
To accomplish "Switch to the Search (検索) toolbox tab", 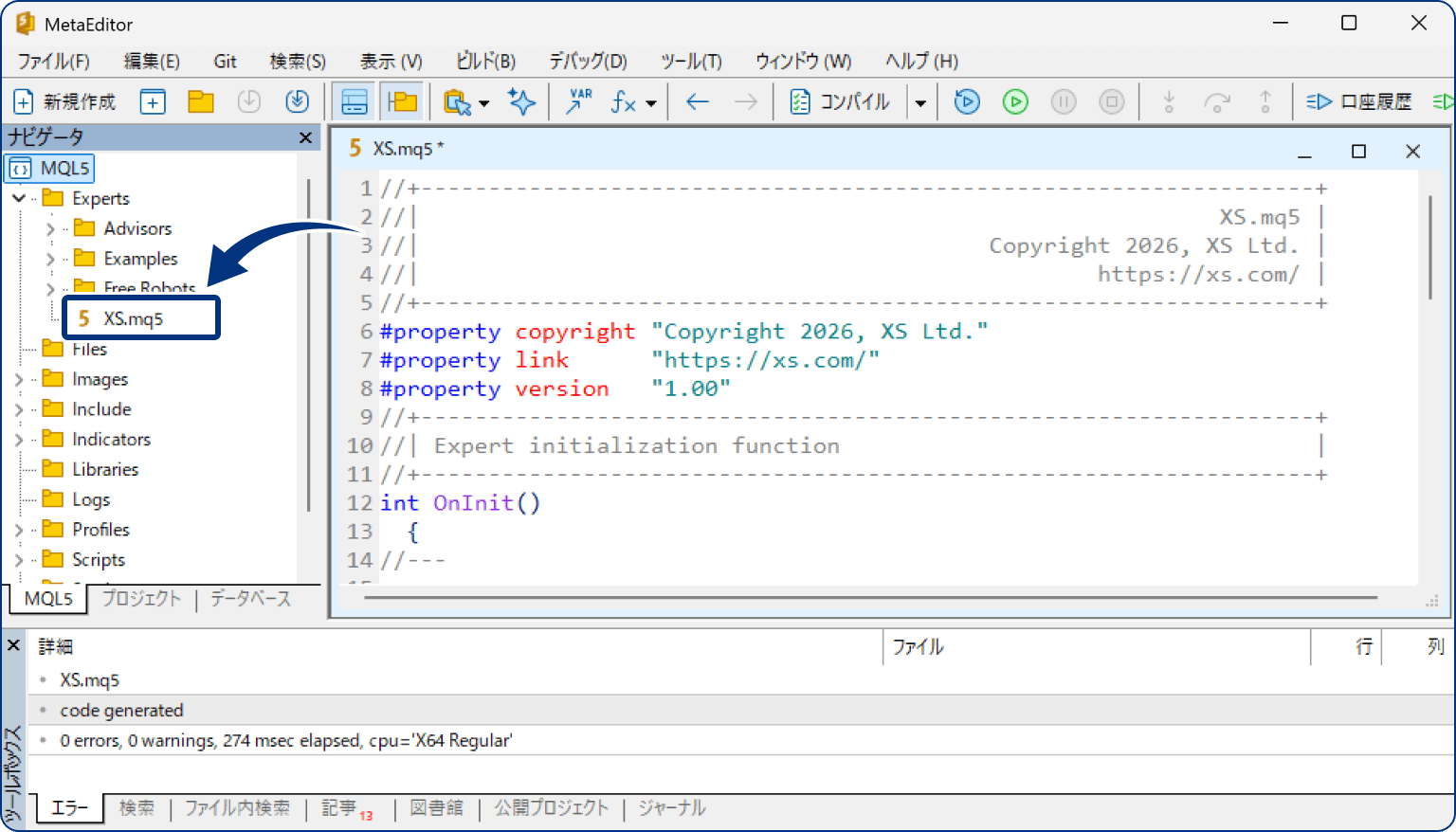I will (x=136, y=807).
